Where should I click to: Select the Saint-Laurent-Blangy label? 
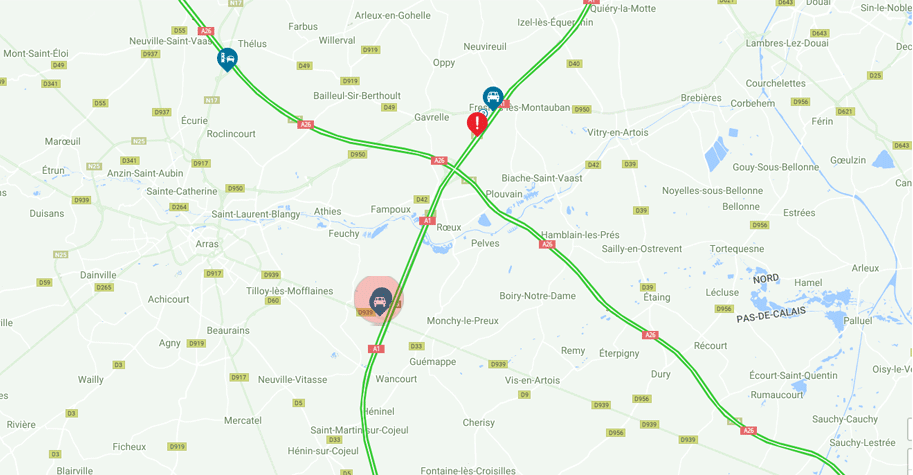point(256,214)
